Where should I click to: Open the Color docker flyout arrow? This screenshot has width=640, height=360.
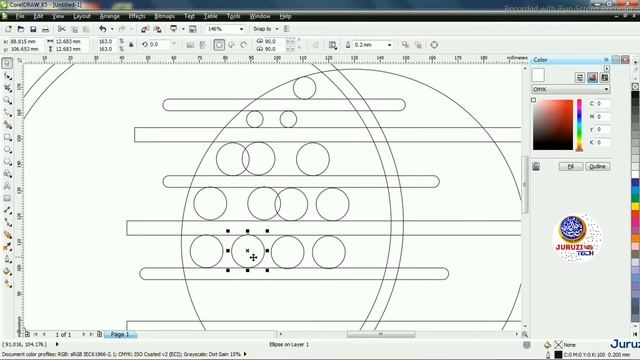[x=607, y=68]
